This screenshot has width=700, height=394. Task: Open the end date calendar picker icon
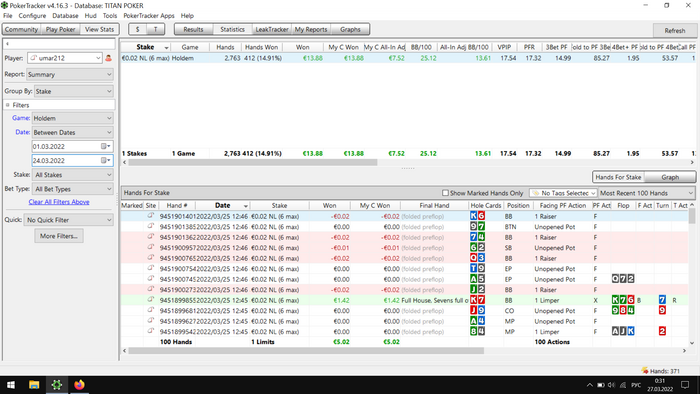pyautogui.click(x=105, y=160)
